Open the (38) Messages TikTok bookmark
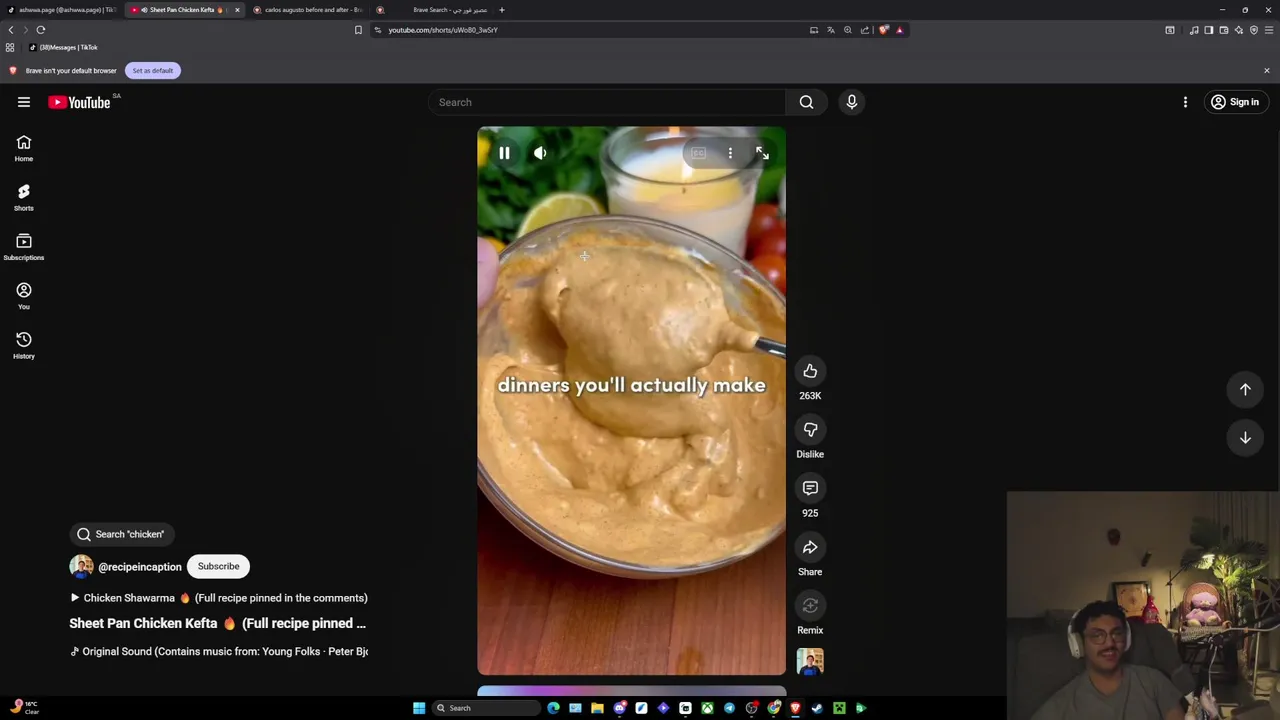Viewport: 1280px width, 720px height. pos(63,47)
